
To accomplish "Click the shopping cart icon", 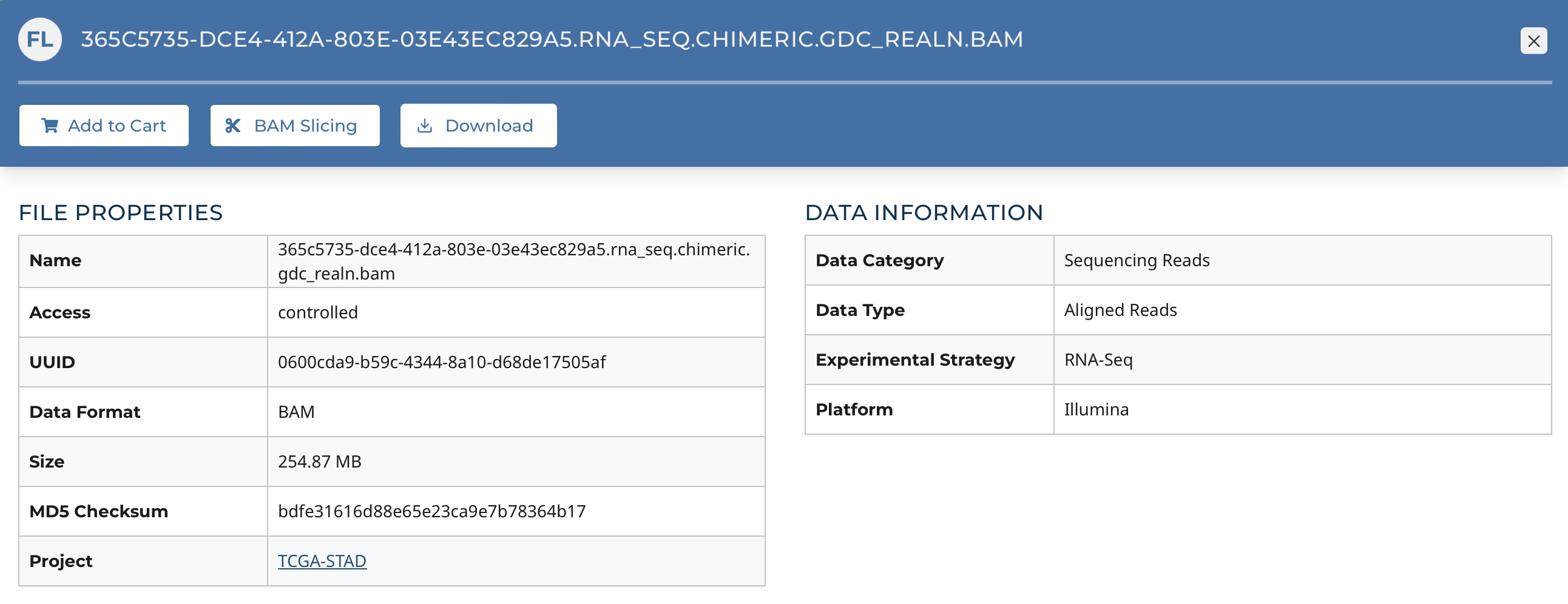I will 50,126.
